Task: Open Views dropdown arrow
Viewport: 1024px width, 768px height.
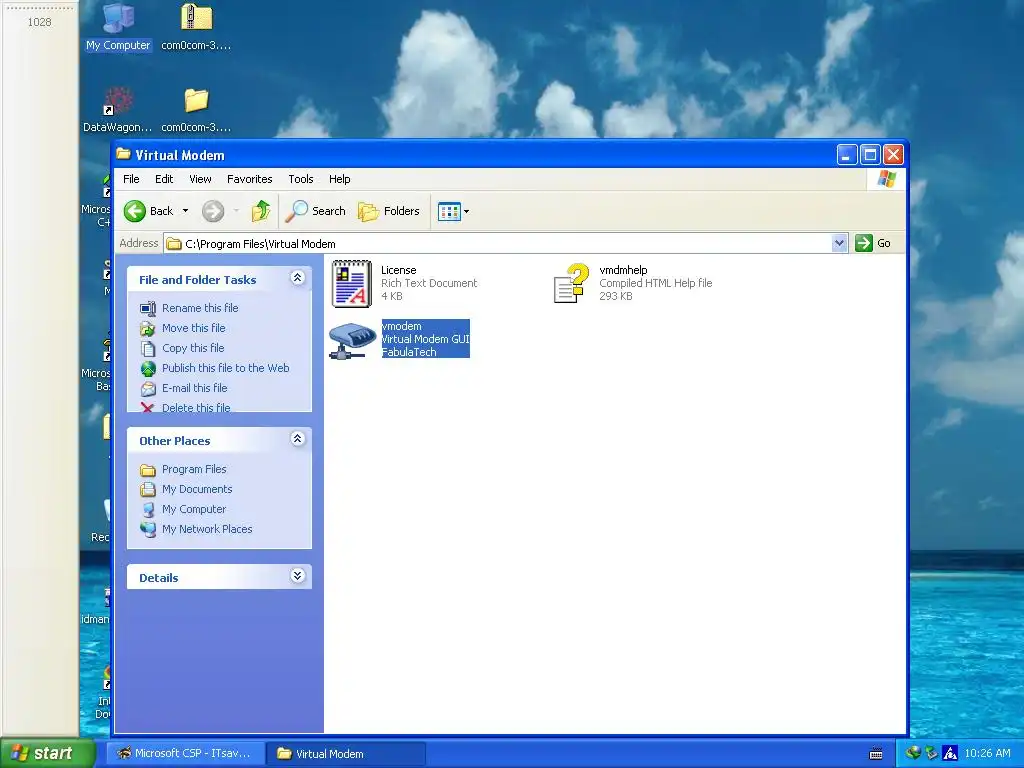Action: pyautogui.click(x=466, y=212)
